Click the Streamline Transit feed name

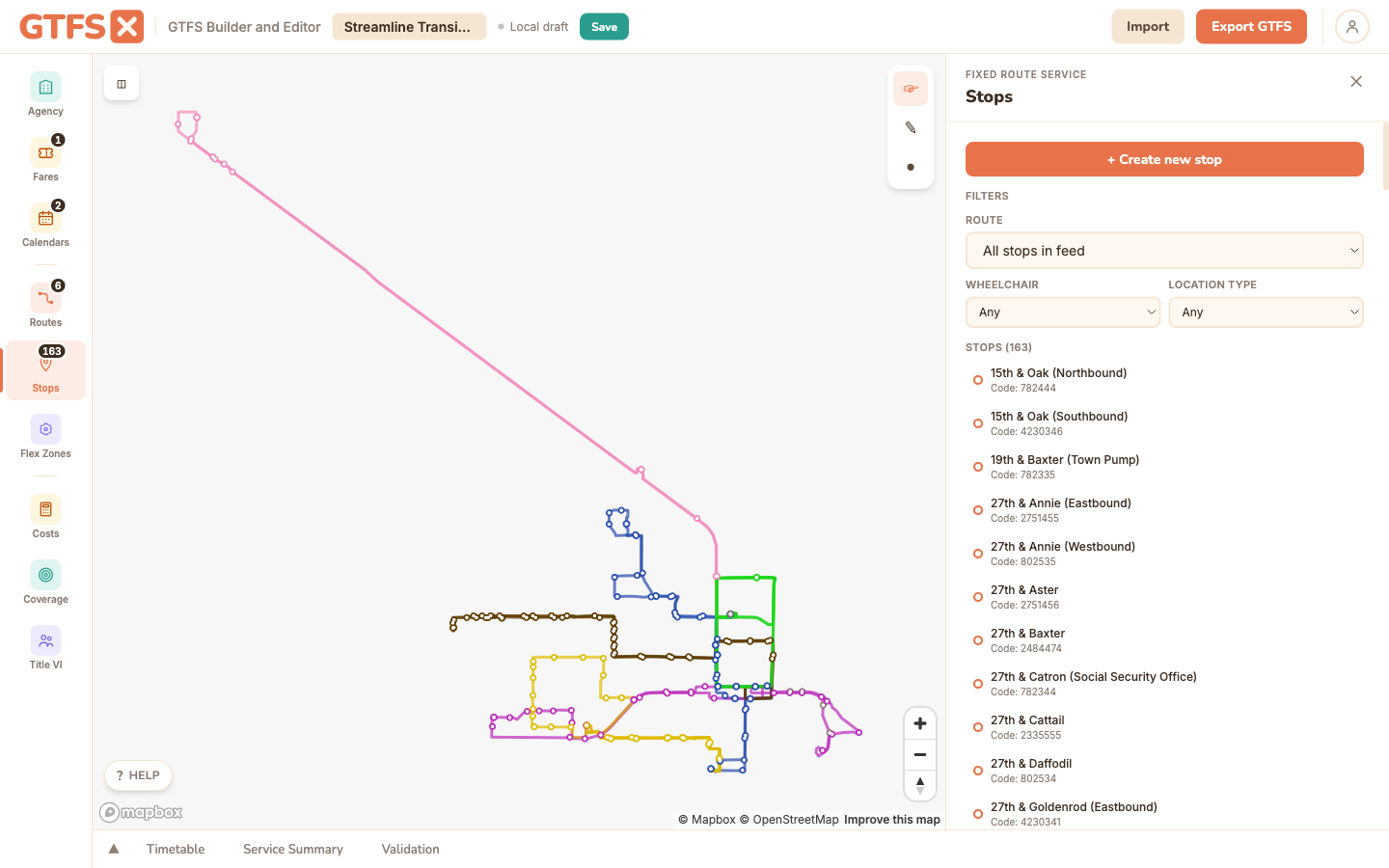409,27
